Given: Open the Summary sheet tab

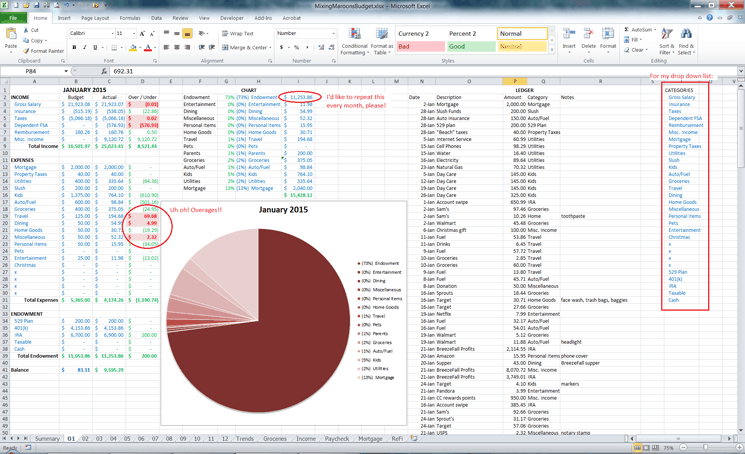Looking at the screenshot, I should coord(47,439).
